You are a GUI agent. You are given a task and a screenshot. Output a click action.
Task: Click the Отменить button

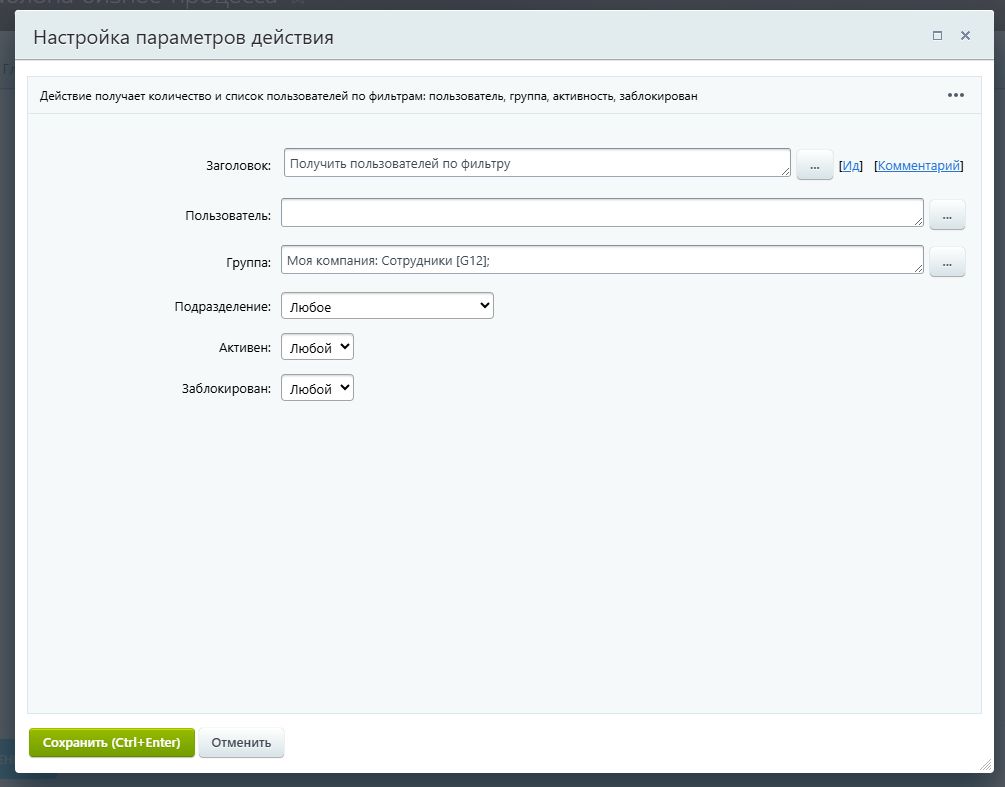[241, 743]
